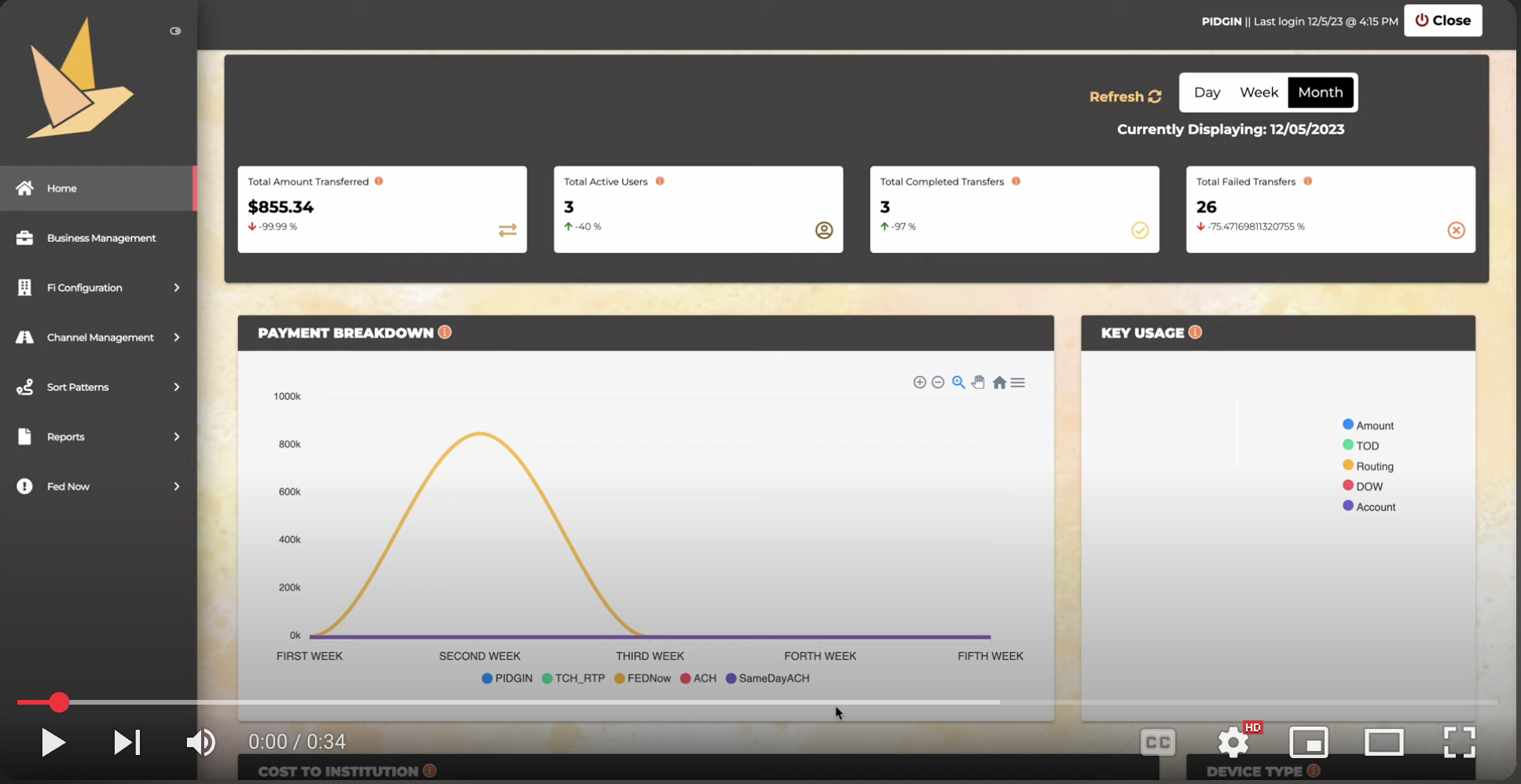Toggle FEDNow series in chart legend

(643, 678)
